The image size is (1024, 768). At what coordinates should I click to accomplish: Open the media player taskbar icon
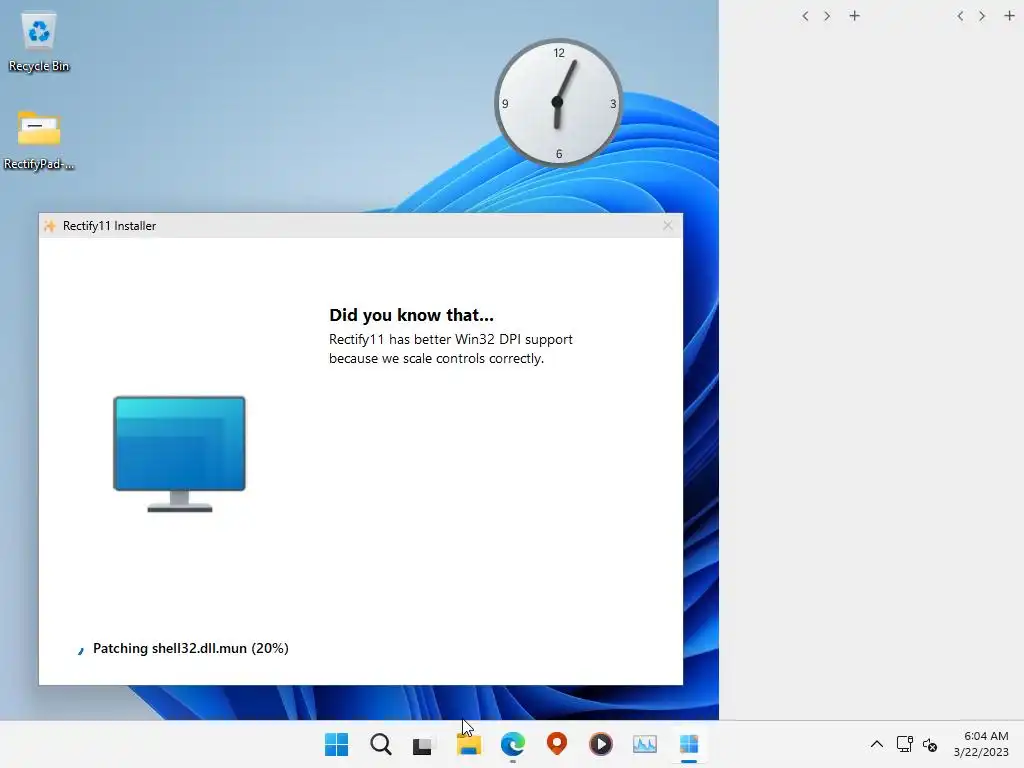pos(601,744)
